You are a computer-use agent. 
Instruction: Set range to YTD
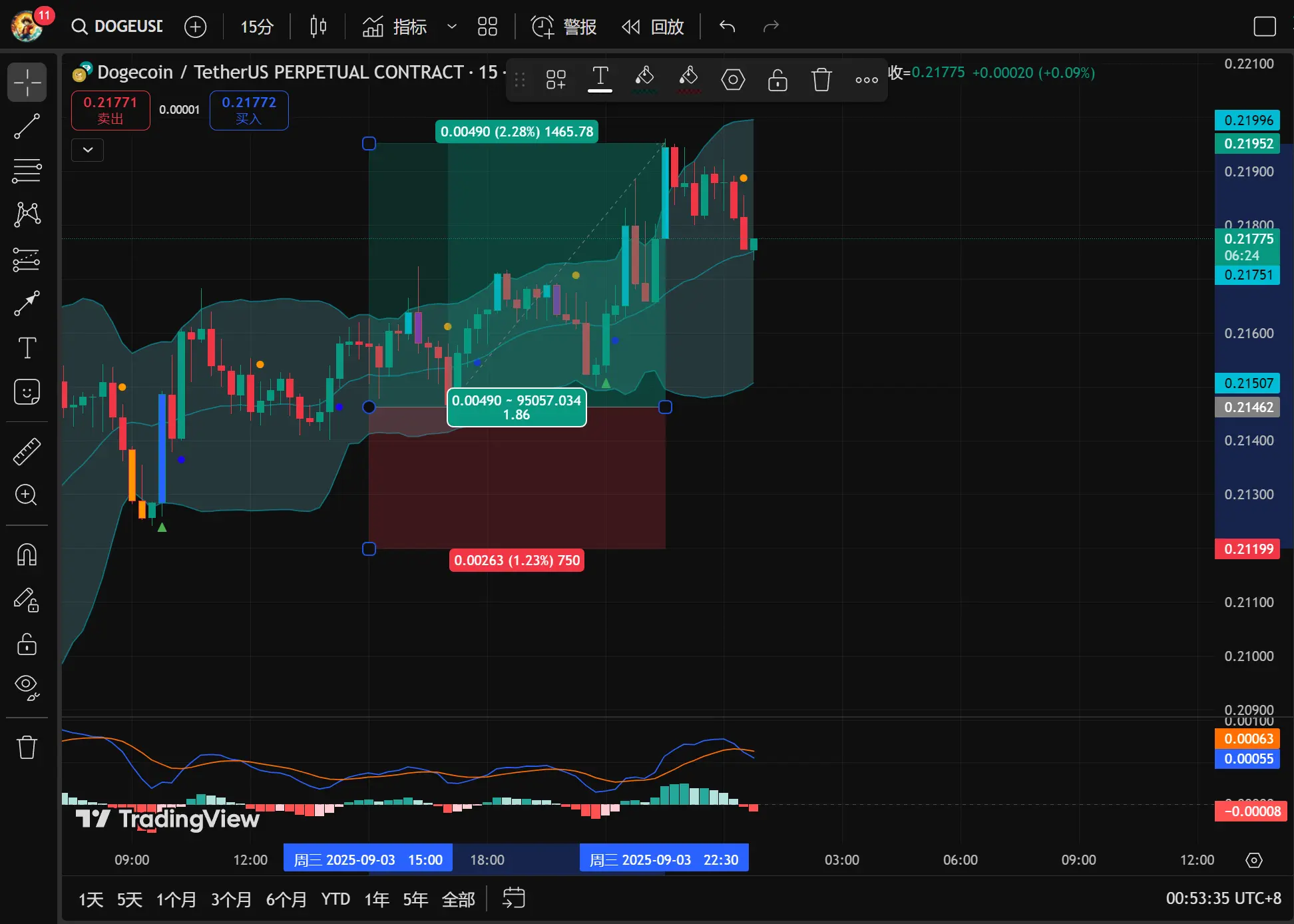click(335, 899)
